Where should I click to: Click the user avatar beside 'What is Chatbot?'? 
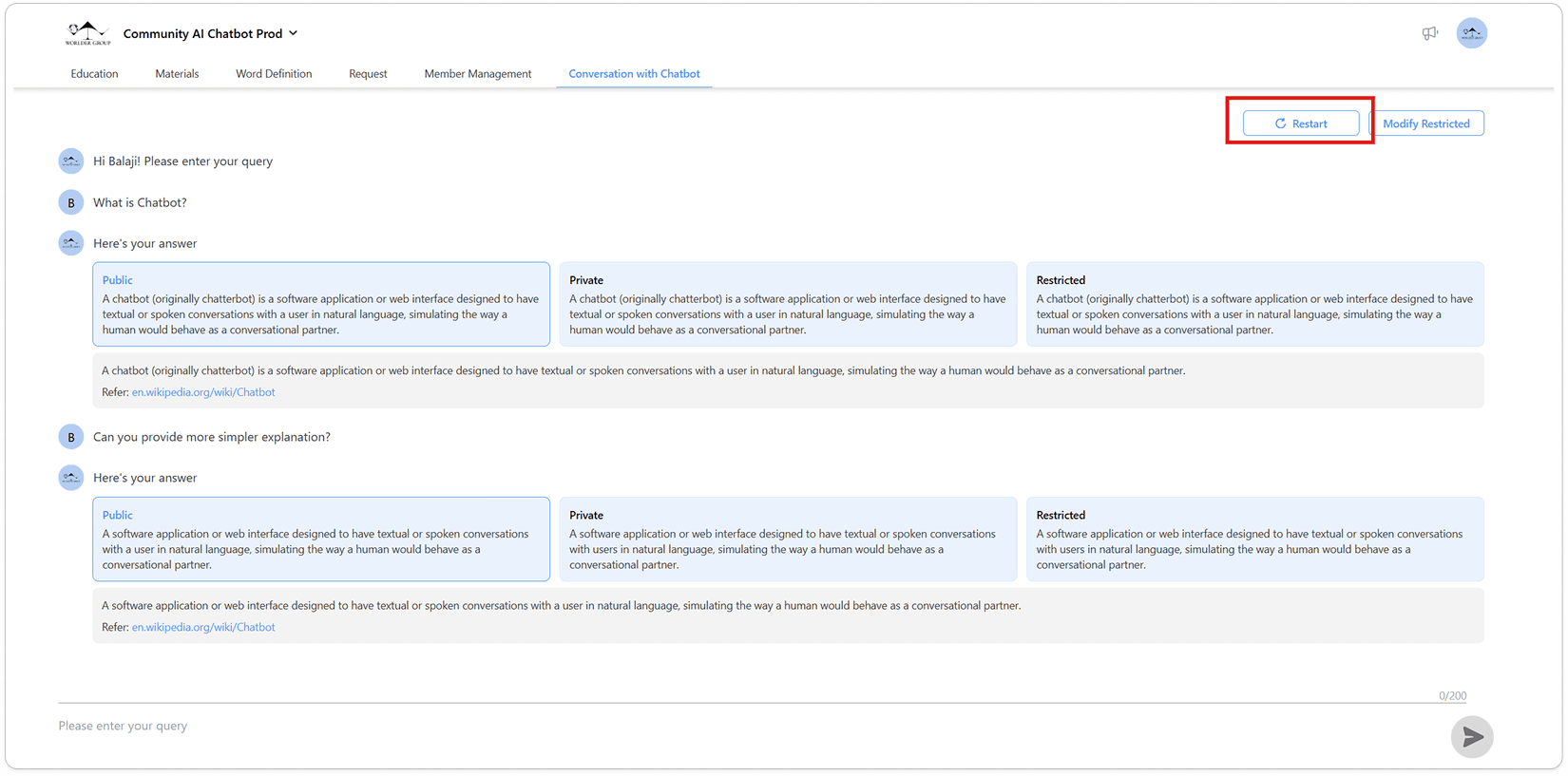click(71, 202)
